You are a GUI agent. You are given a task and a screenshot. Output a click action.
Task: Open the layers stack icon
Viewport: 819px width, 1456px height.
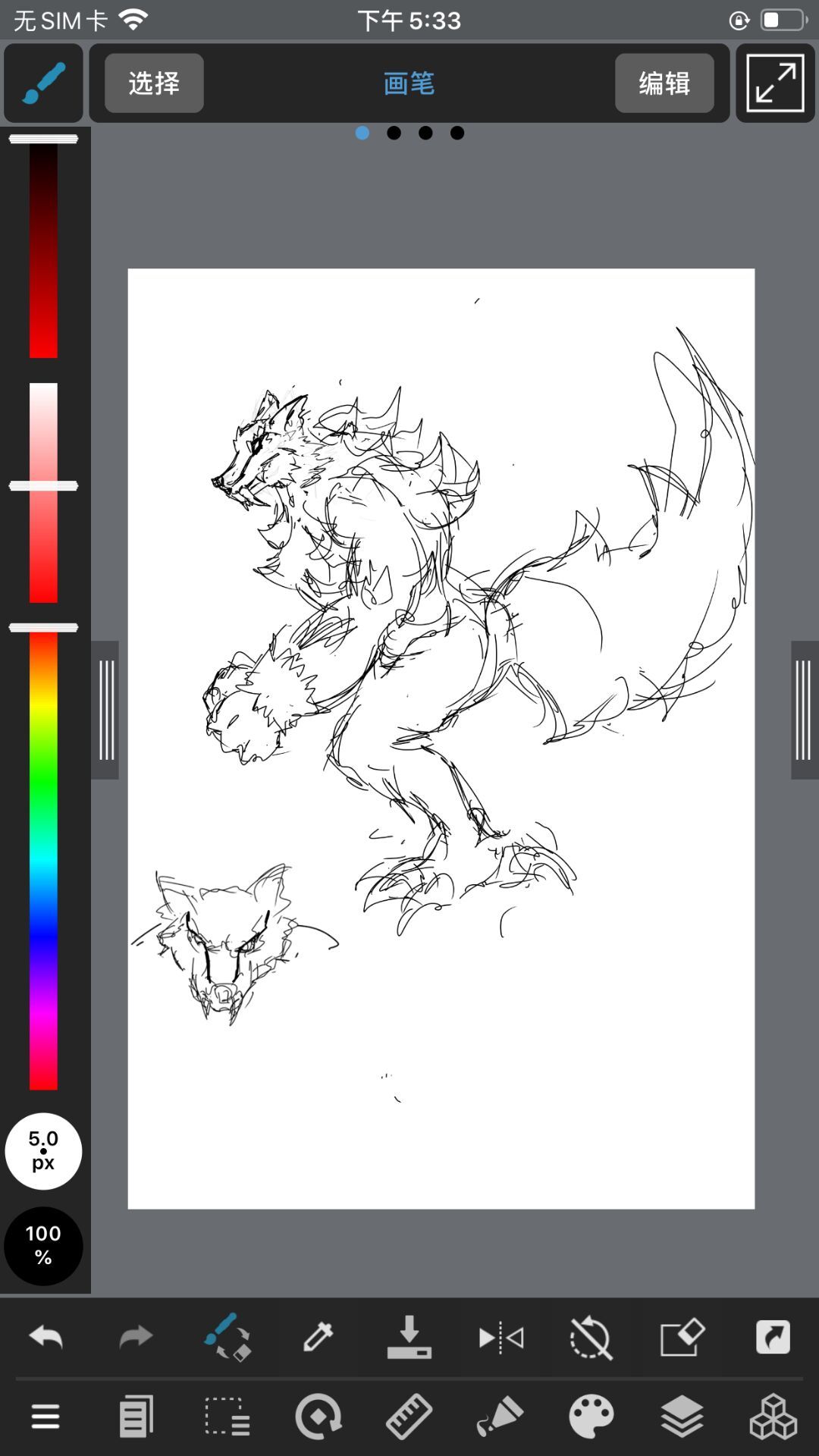tap(682, 1416)
